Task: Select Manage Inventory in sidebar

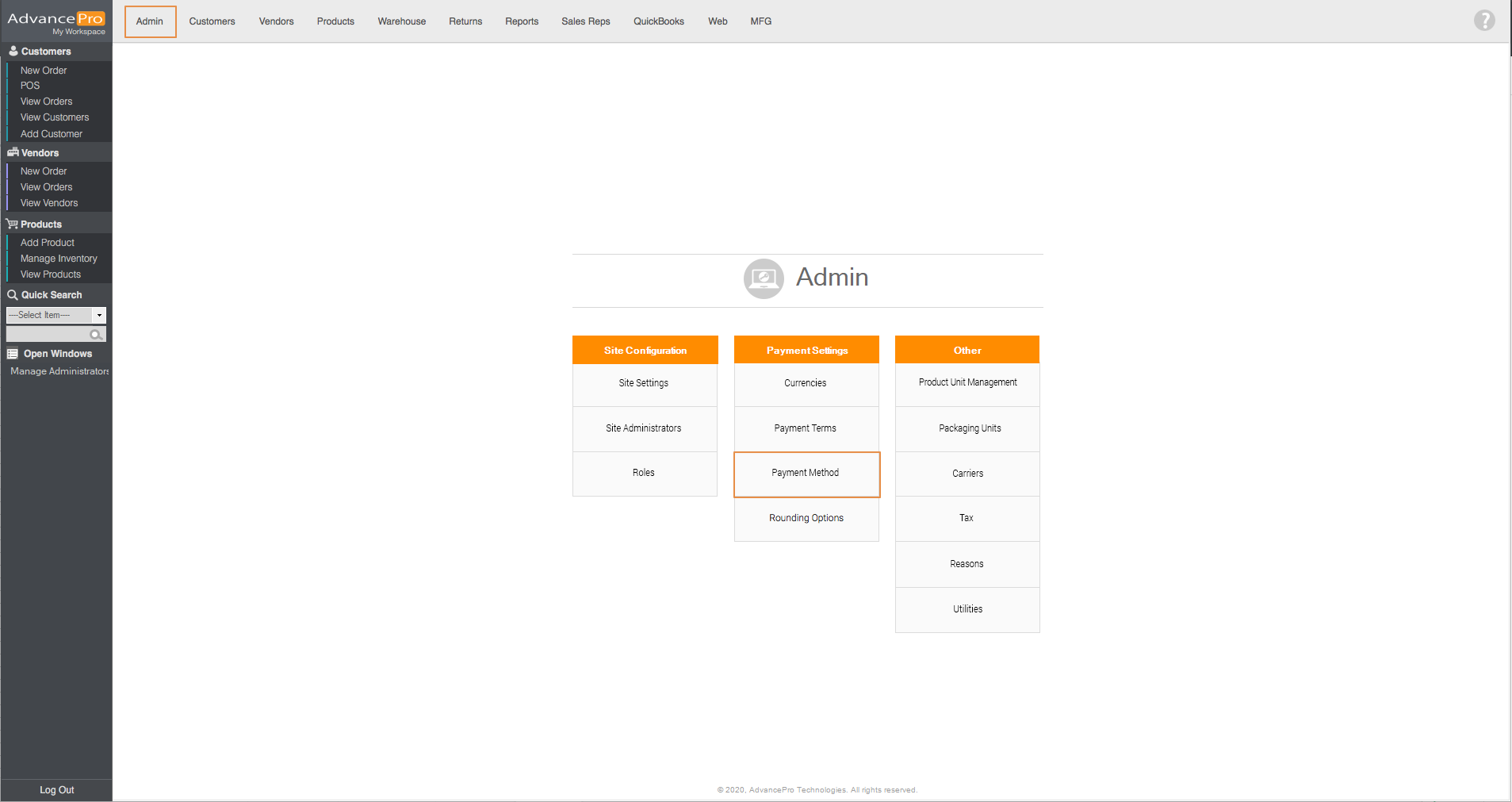Action: pyautogui.click(x=59, y=259)
